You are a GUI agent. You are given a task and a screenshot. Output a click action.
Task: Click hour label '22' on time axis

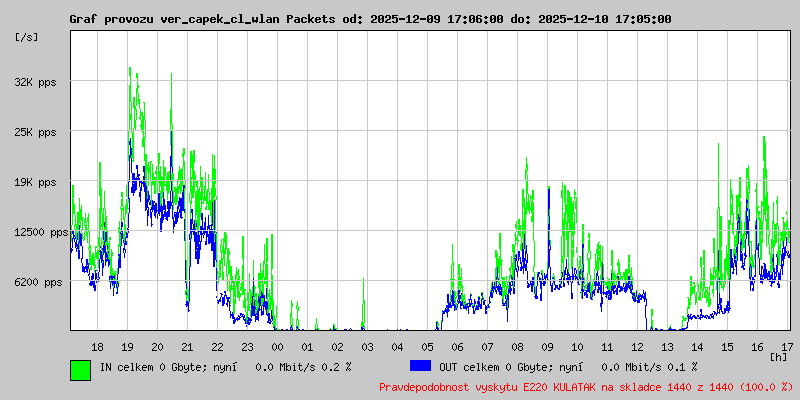click(x=217, y=348)
